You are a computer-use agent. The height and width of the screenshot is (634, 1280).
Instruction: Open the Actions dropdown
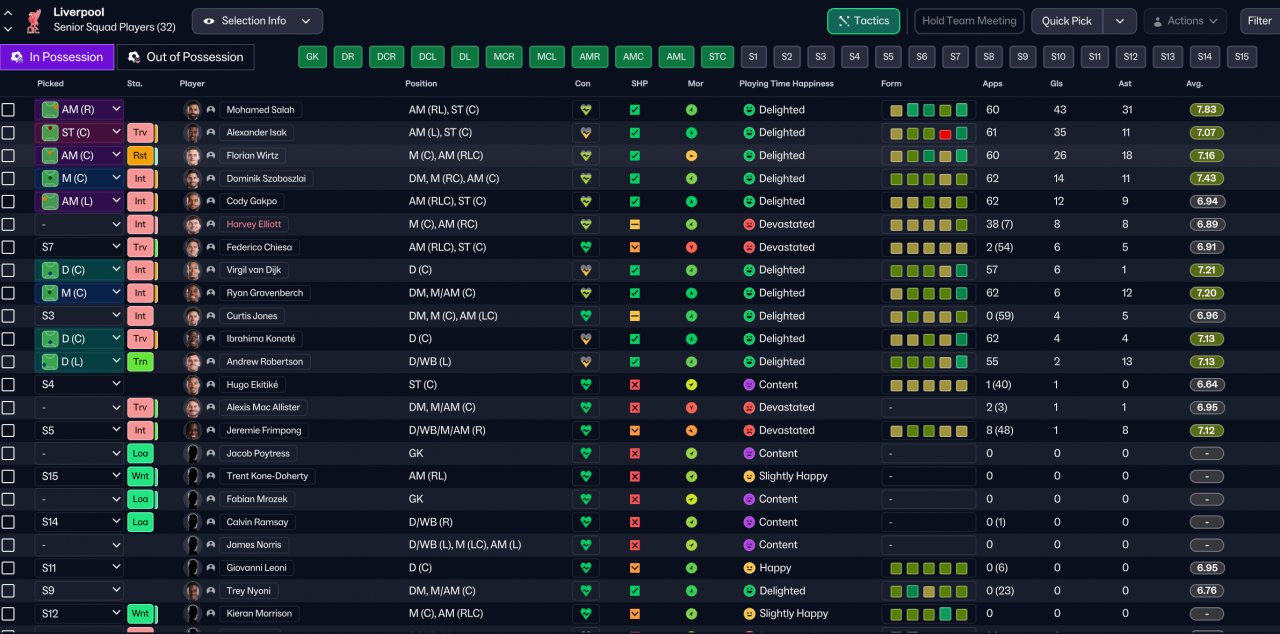tap(1185, 21)
